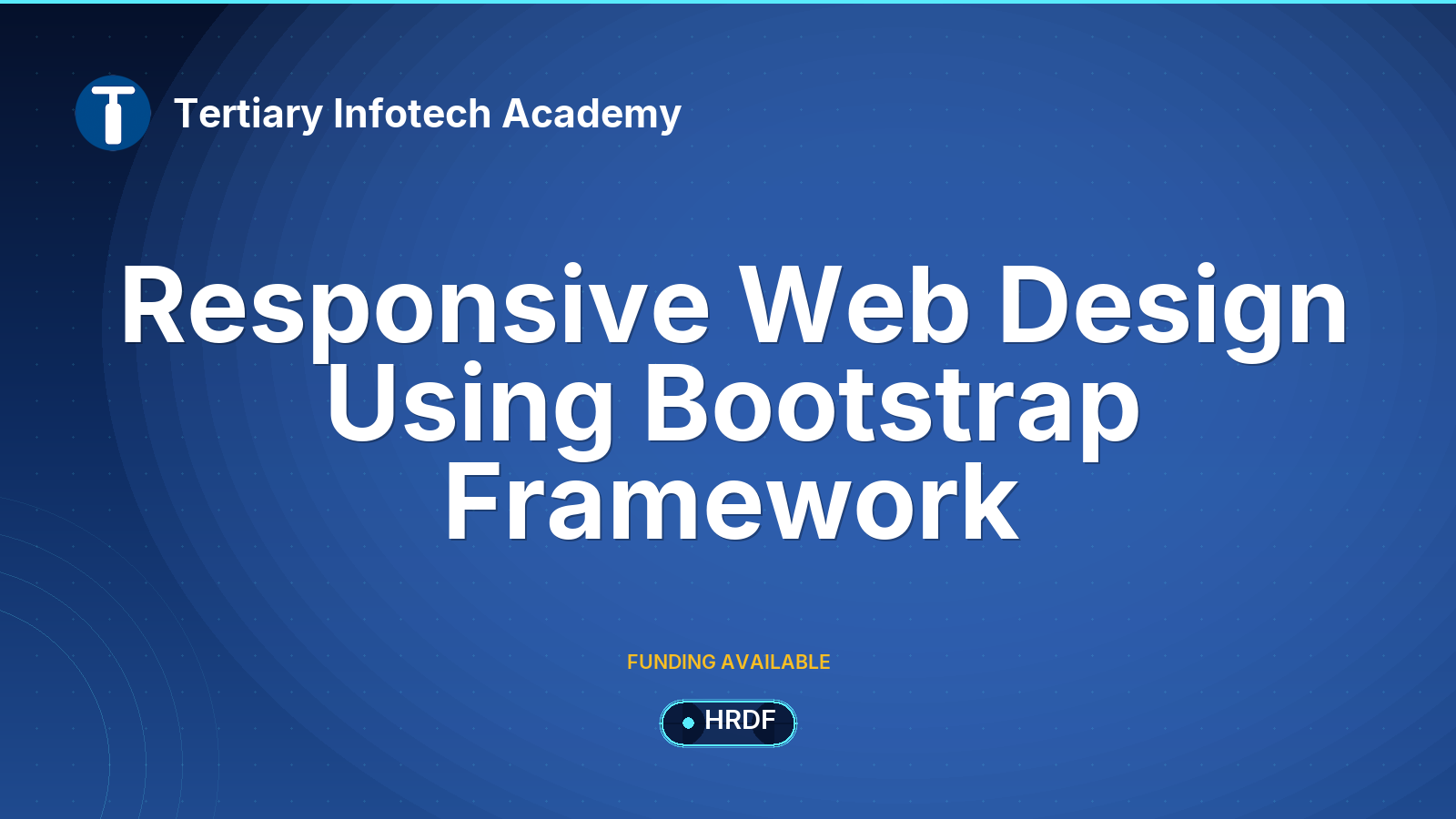The width and height of the screenshot is (1456, 819).
Task: Click the FUNDING AVAILABLE label
Action: point(729,662)
